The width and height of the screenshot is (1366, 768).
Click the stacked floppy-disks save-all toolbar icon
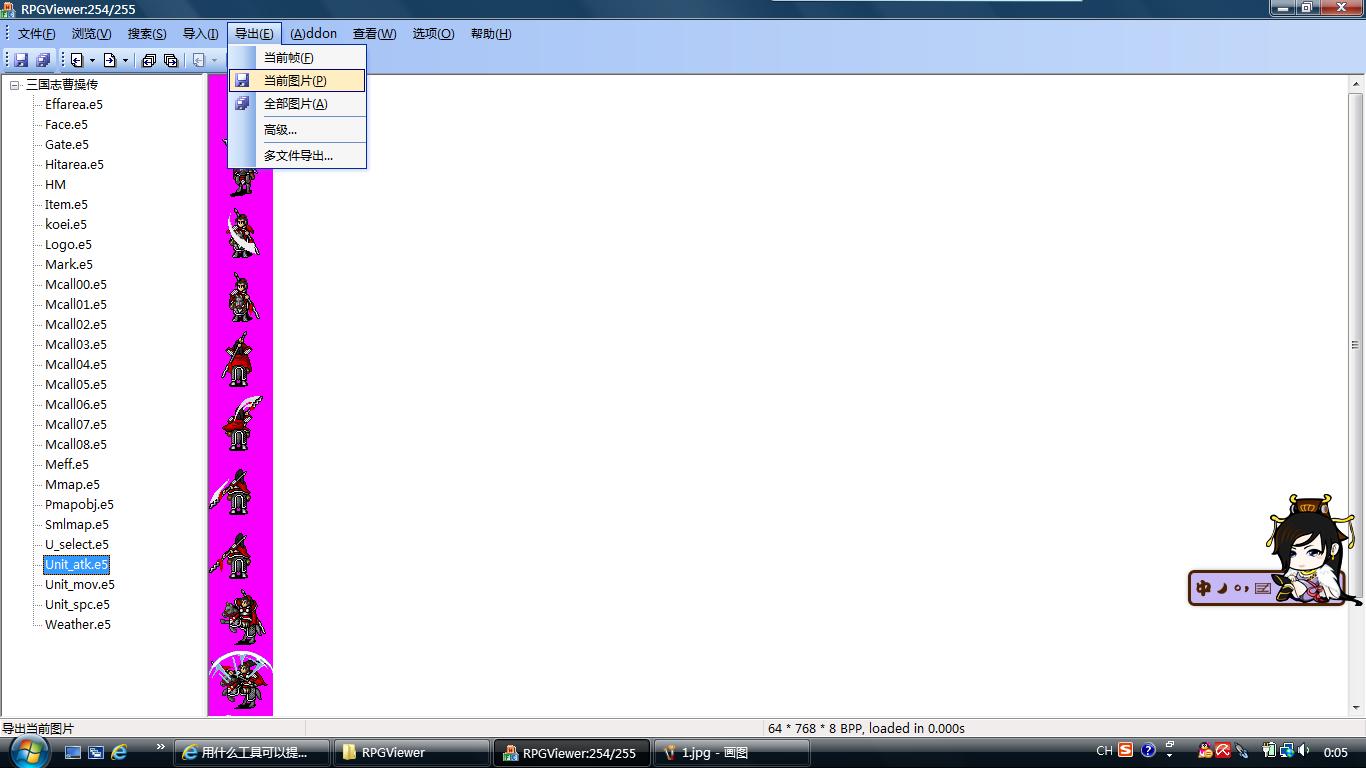click(43, 60)
